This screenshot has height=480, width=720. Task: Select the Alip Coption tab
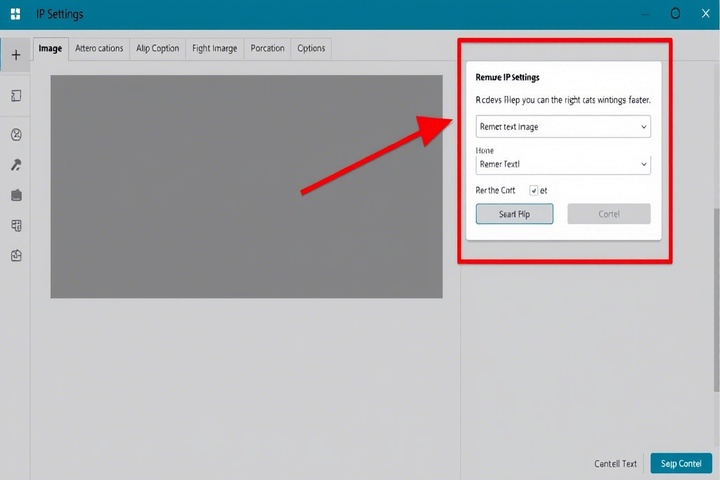(158, 49)
